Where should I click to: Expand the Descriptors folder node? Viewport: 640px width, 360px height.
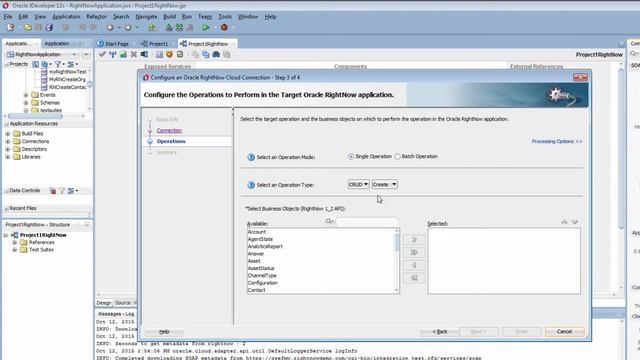(x=8, y=149)
